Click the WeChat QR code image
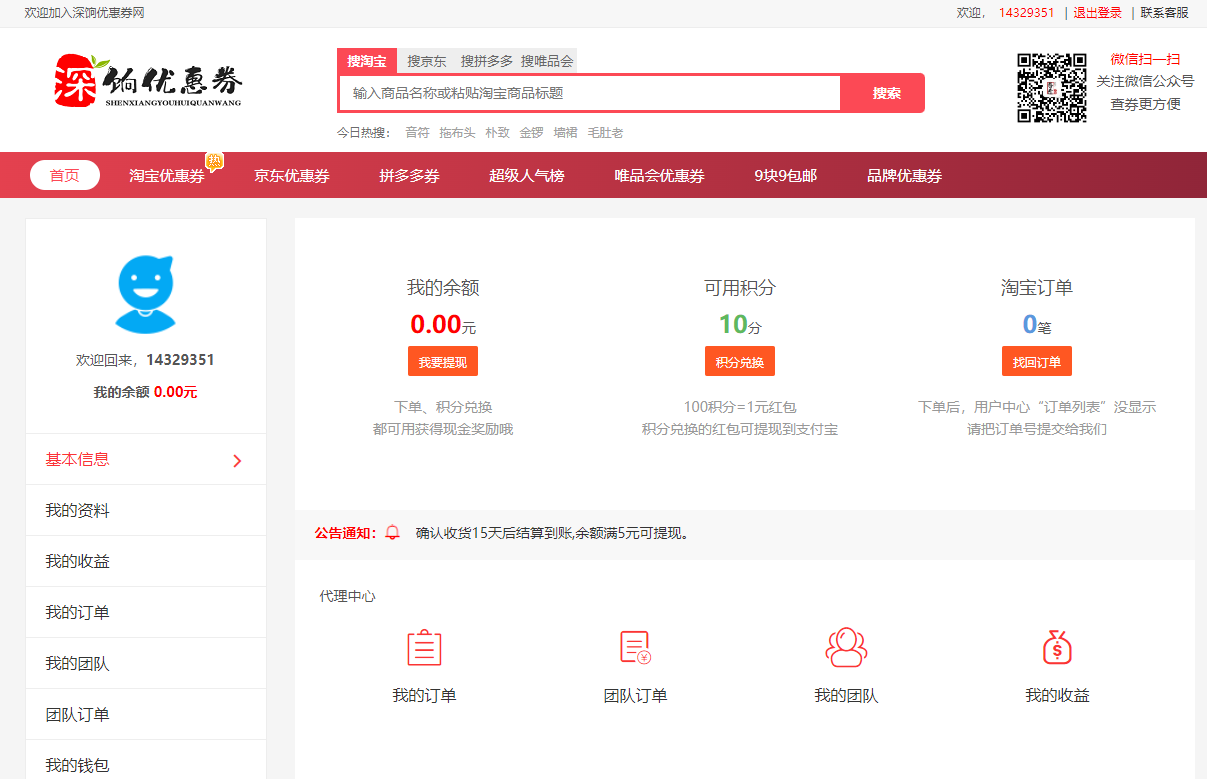Image resolution: width=1207 pixels, height=779 pixels. coord(1052,88)
